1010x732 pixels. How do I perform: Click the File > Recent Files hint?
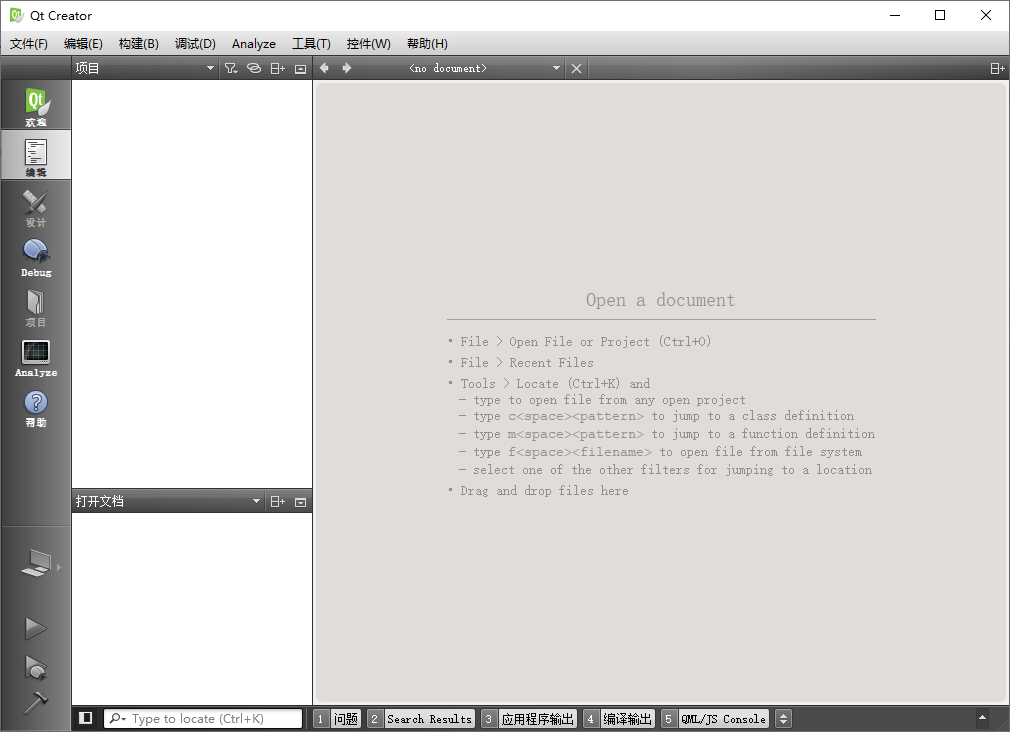click(x=527, y=363)
